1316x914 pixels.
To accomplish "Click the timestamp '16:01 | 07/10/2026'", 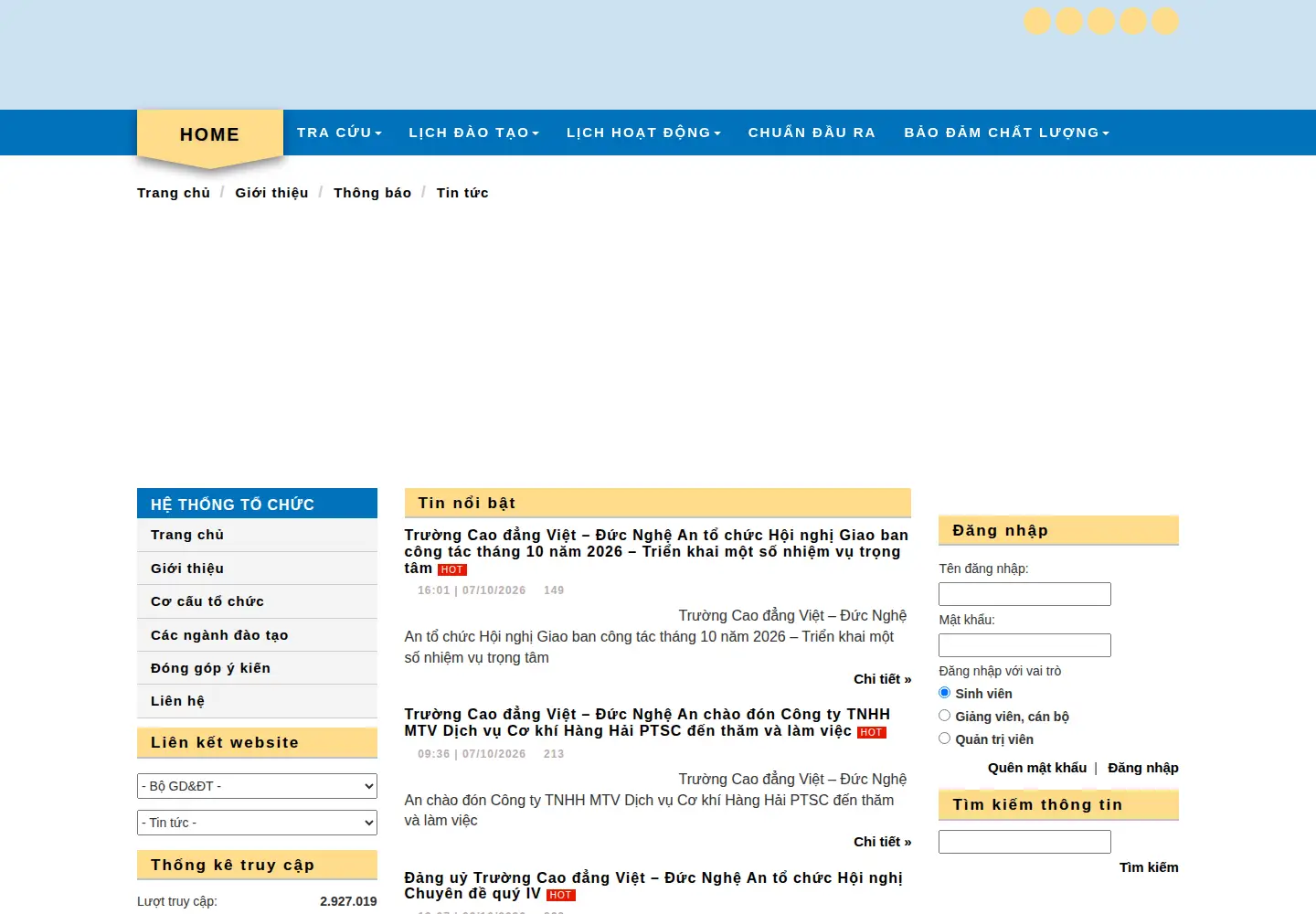I will [x=472, y=590].
